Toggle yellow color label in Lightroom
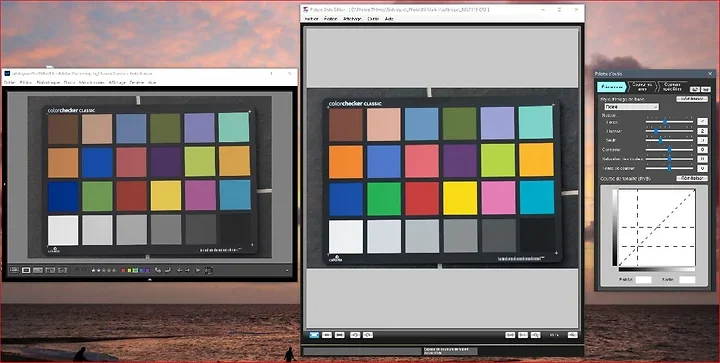This screenshot has width=720, height=363. (129, 270)
